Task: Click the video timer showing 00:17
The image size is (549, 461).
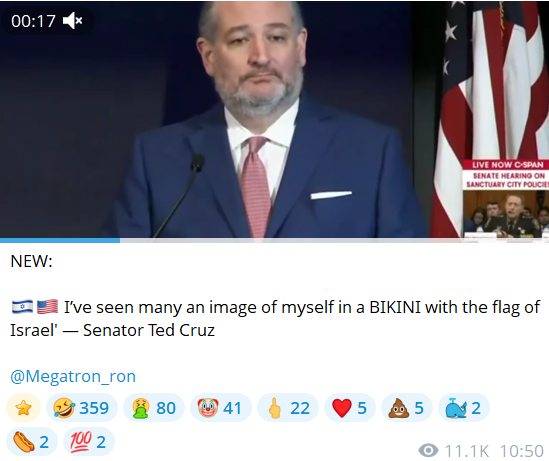Action: tap(33, 21)
